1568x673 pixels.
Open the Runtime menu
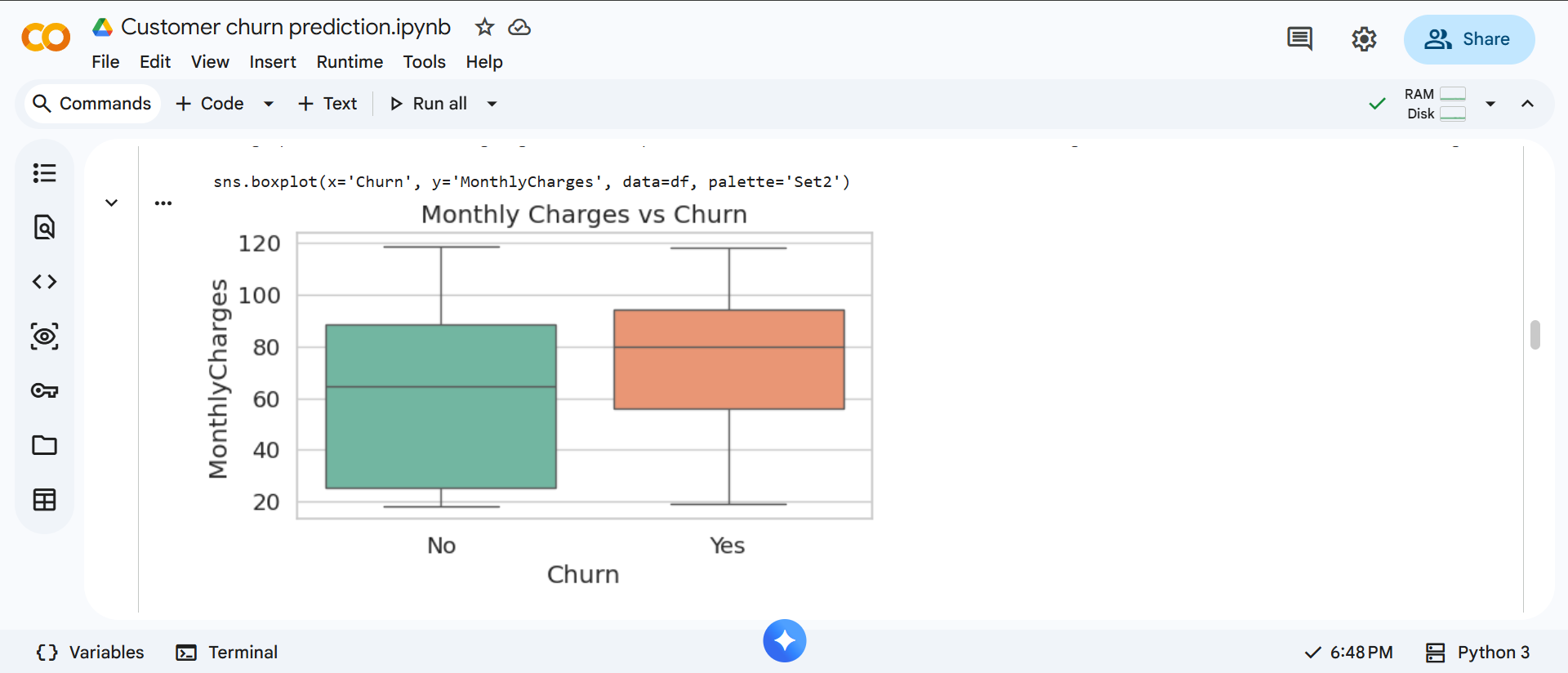[350, 62]
